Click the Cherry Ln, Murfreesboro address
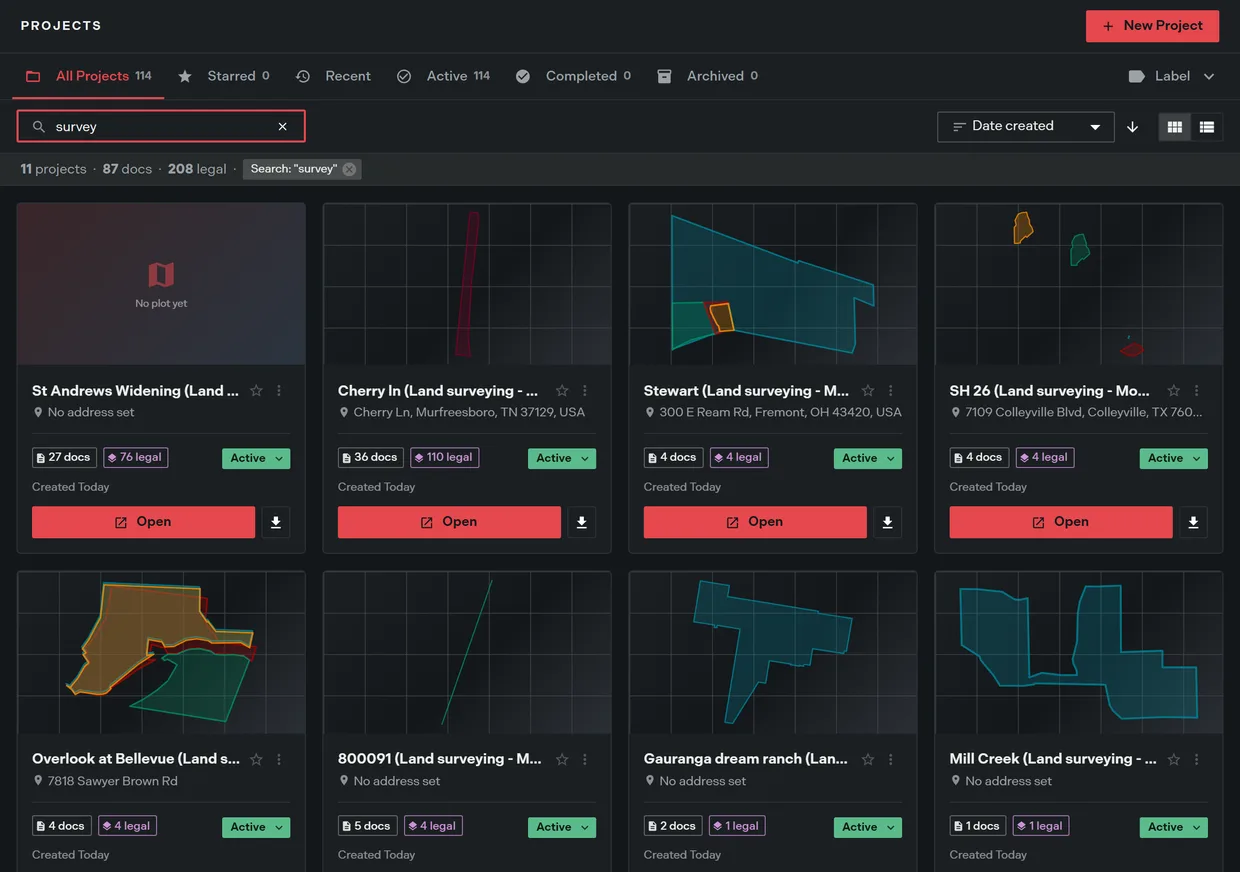Image resolution: width=1240 pixels, height=872 pixels. point(469,412)
